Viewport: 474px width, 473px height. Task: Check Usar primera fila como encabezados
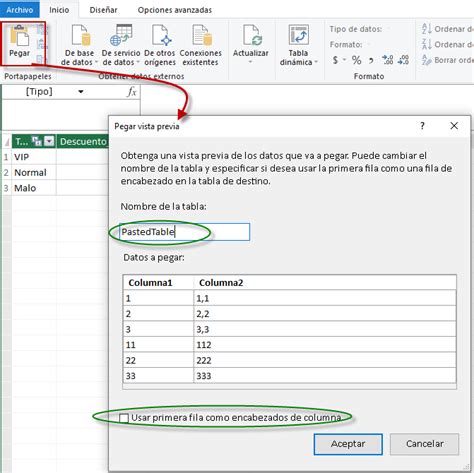pyautogui.click(x=124, y=418)
